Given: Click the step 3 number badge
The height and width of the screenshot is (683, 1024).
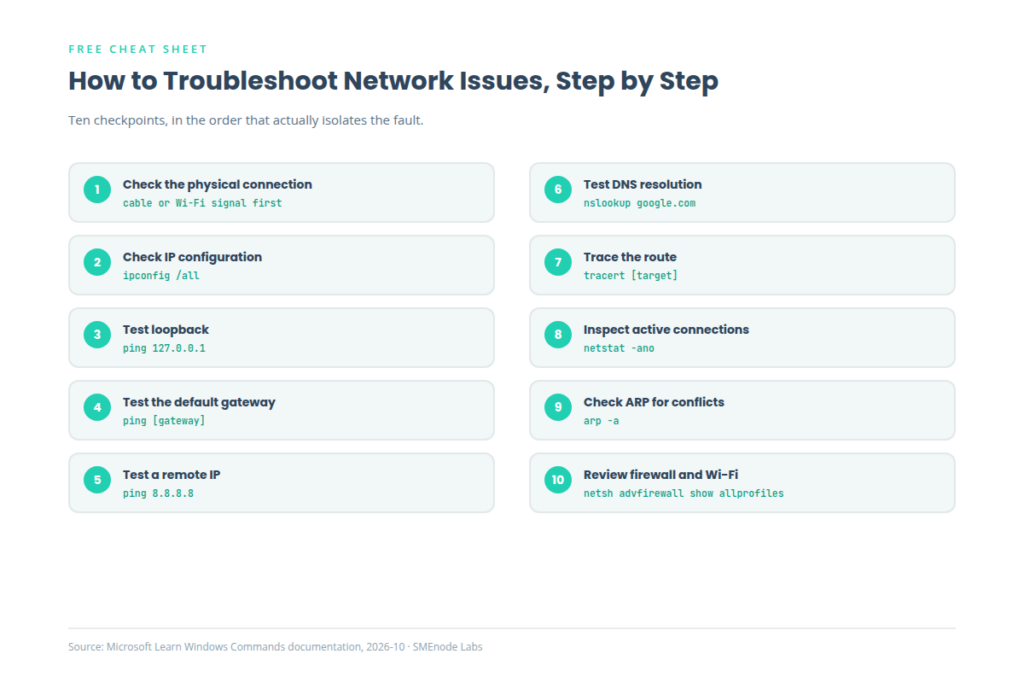Looking at the screenshot, I should [97, 334].
